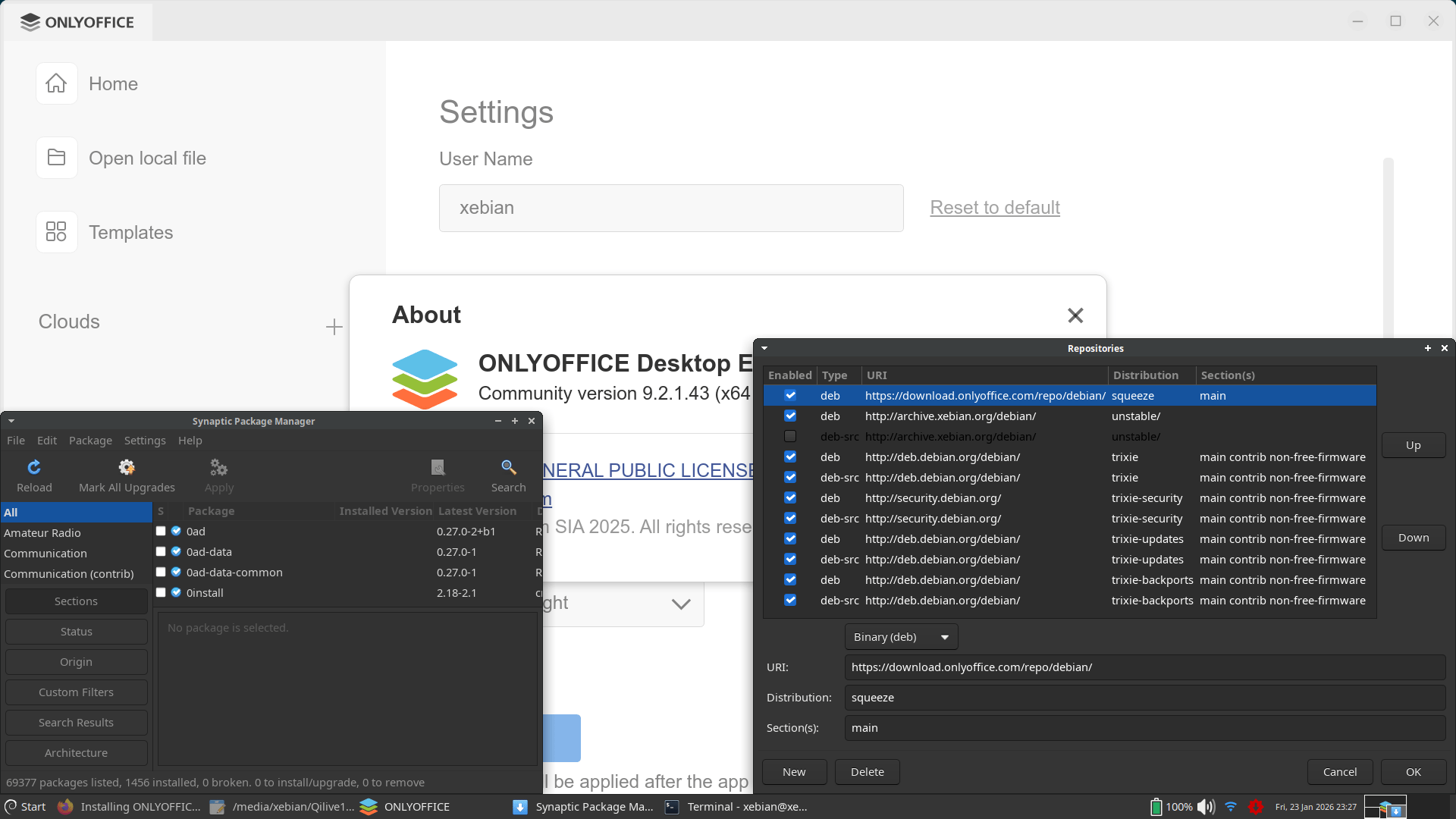
Task: Mark the 0ad-data package checkbox
Action: pyautogui.click(x=161, y=552)
